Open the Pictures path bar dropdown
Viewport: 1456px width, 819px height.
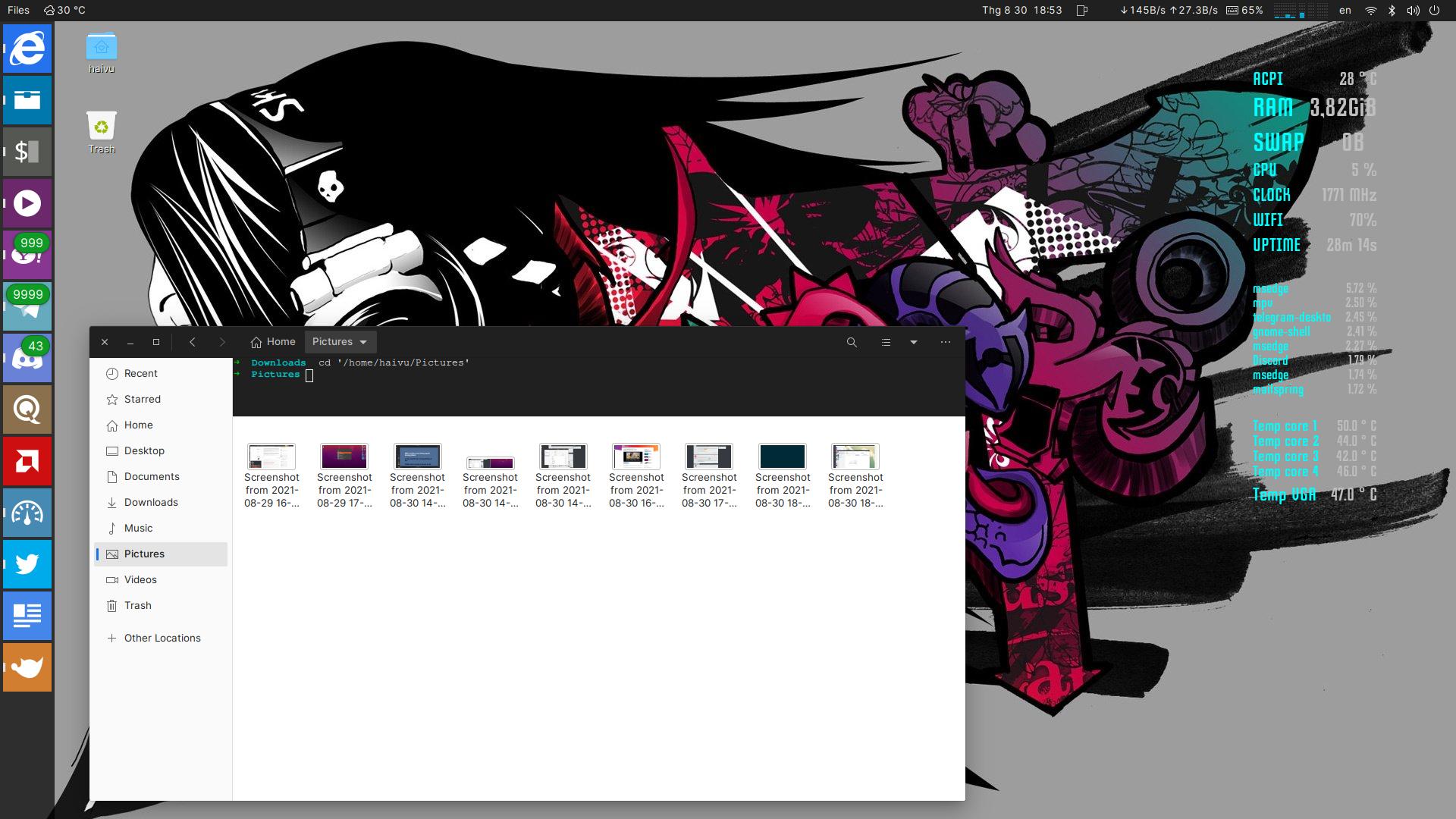(x=340, y=342)
